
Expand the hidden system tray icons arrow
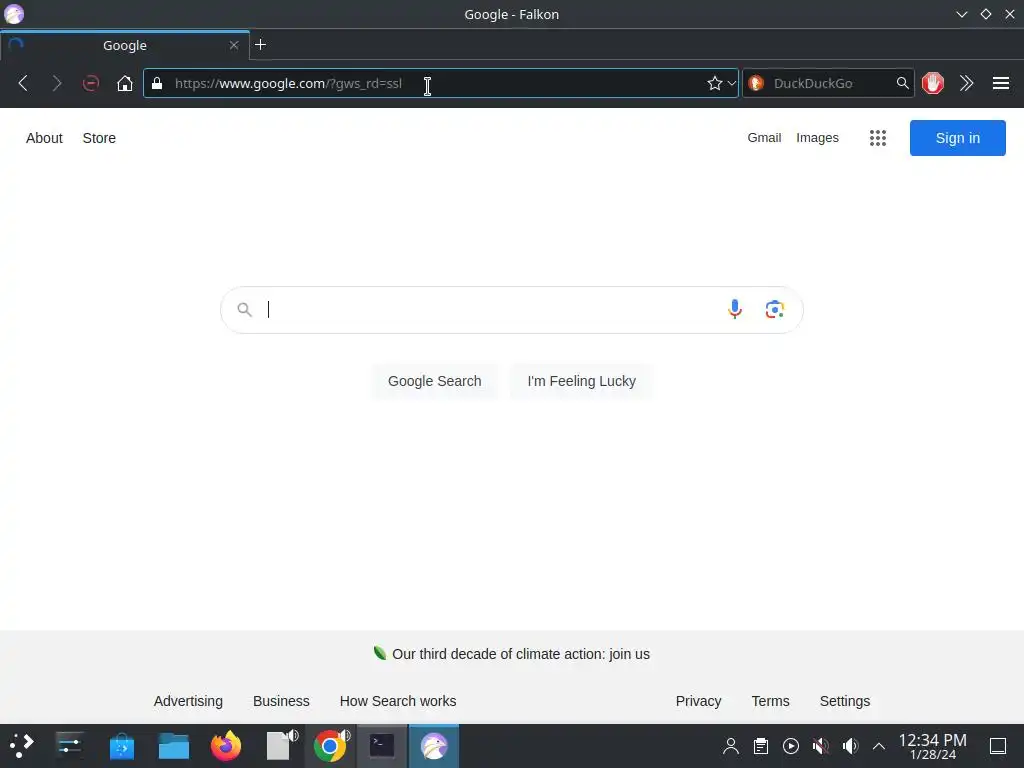(879, 746)
